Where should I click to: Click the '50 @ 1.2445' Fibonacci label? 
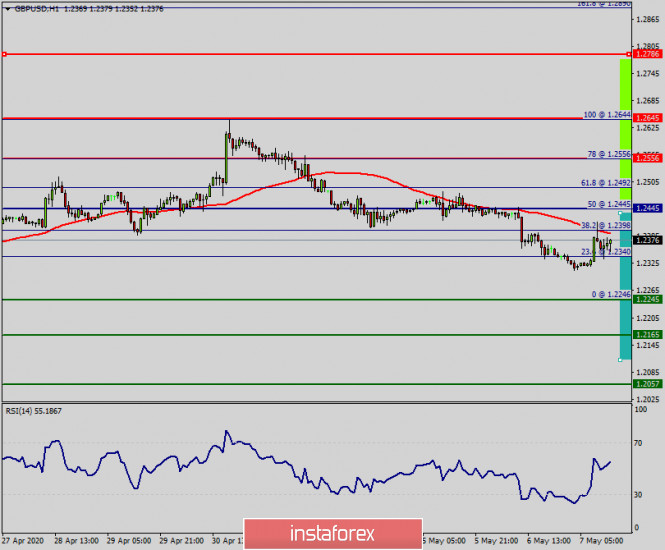pyautogui.click(x=609, y=204)
